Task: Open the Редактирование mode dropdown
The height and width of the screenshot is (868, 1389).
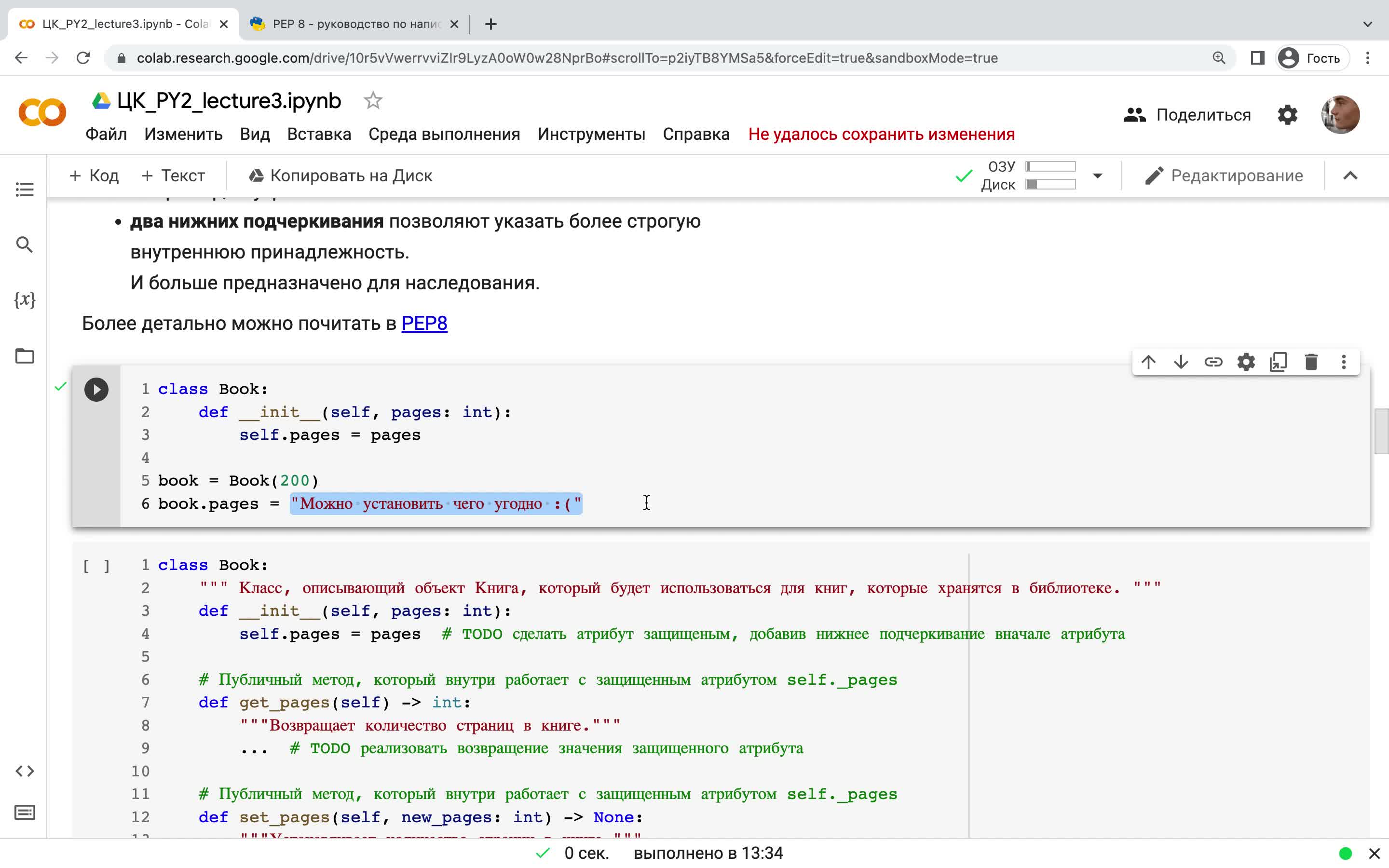Action: coord(1224,176)
